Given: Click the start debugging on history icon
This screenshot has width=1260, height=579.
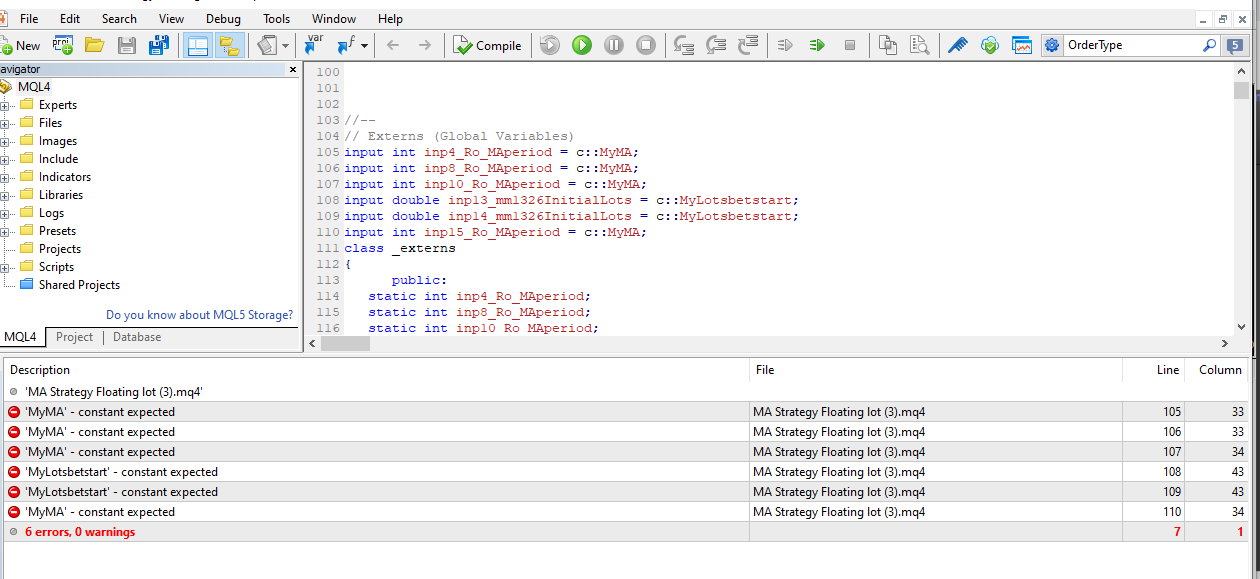Looking at the screenshot, I should [550, 45].
